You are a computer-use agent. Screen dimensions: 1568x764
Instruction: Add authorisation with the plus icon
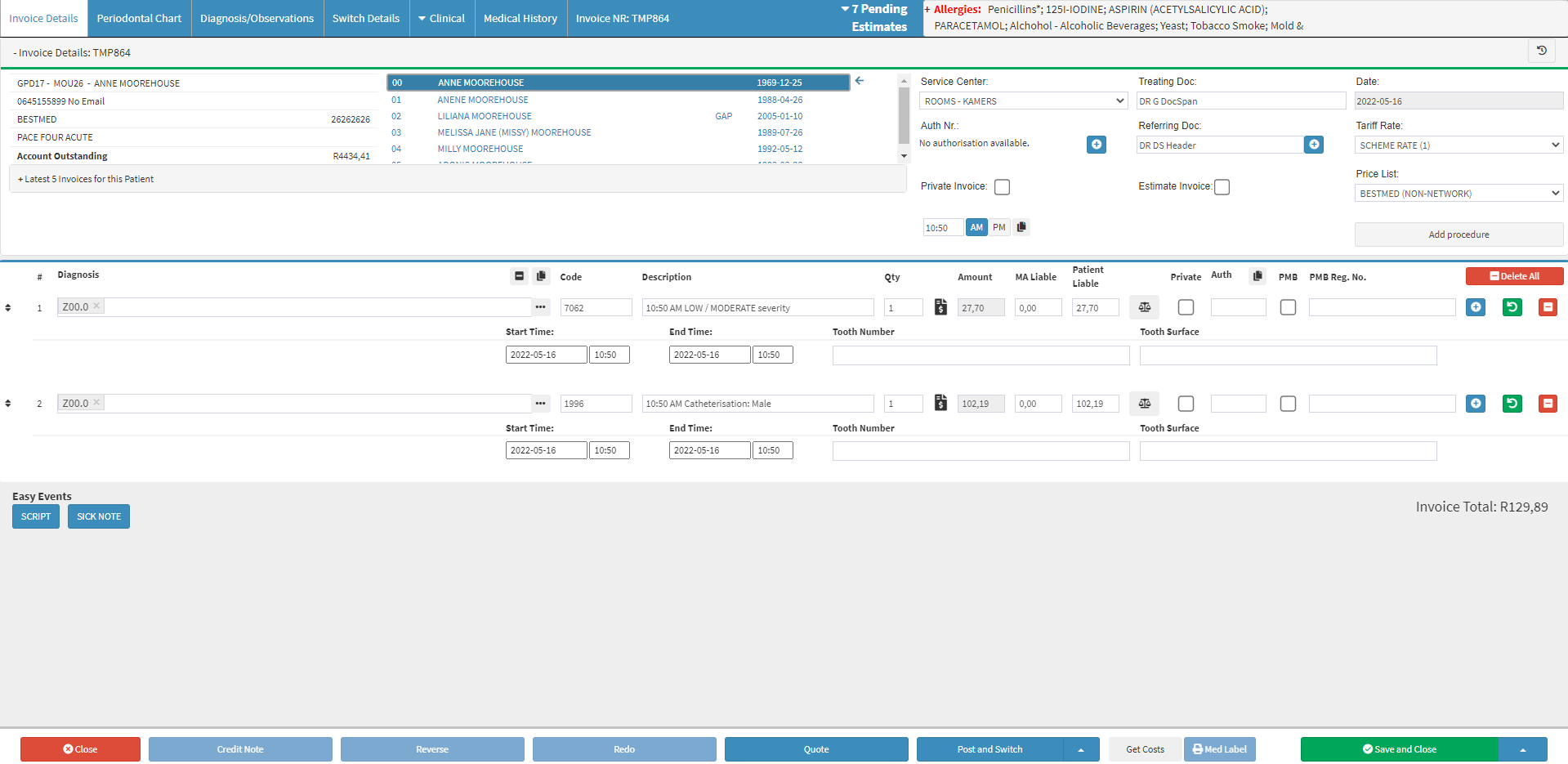pos(1096,145)
